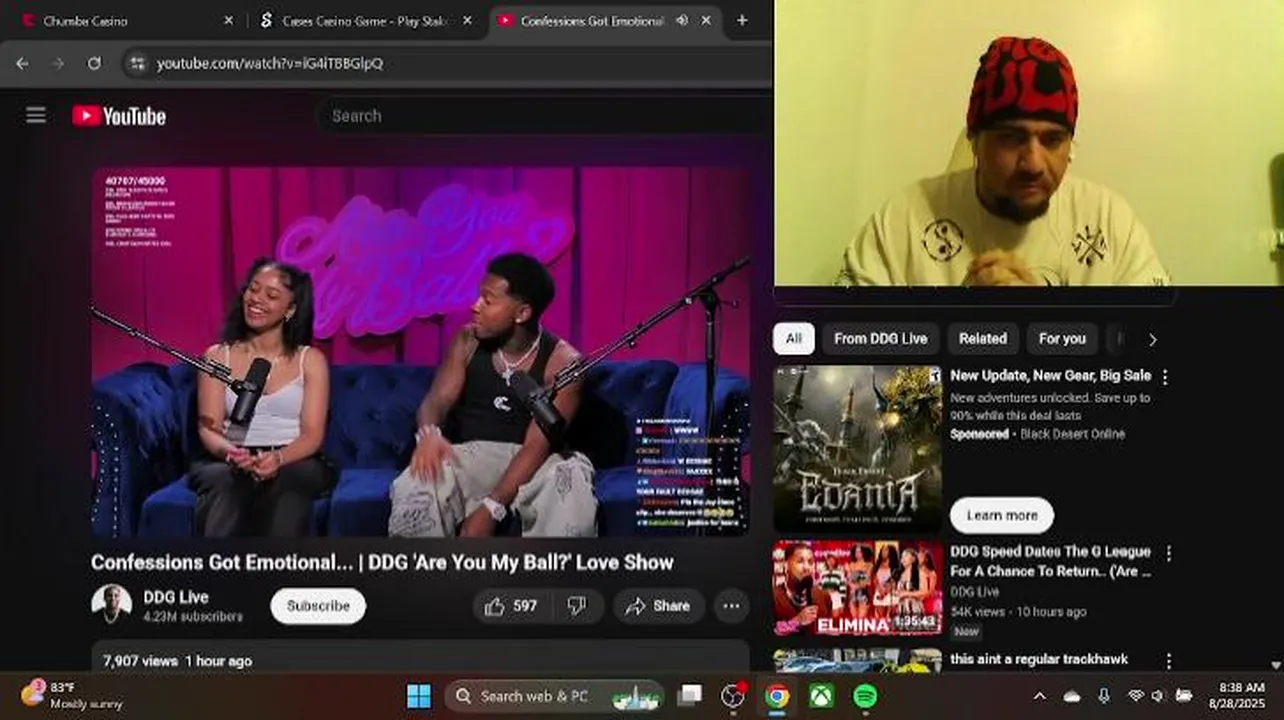
Task: Open OBS icon on the taskbar
Action: click(734, 695)
